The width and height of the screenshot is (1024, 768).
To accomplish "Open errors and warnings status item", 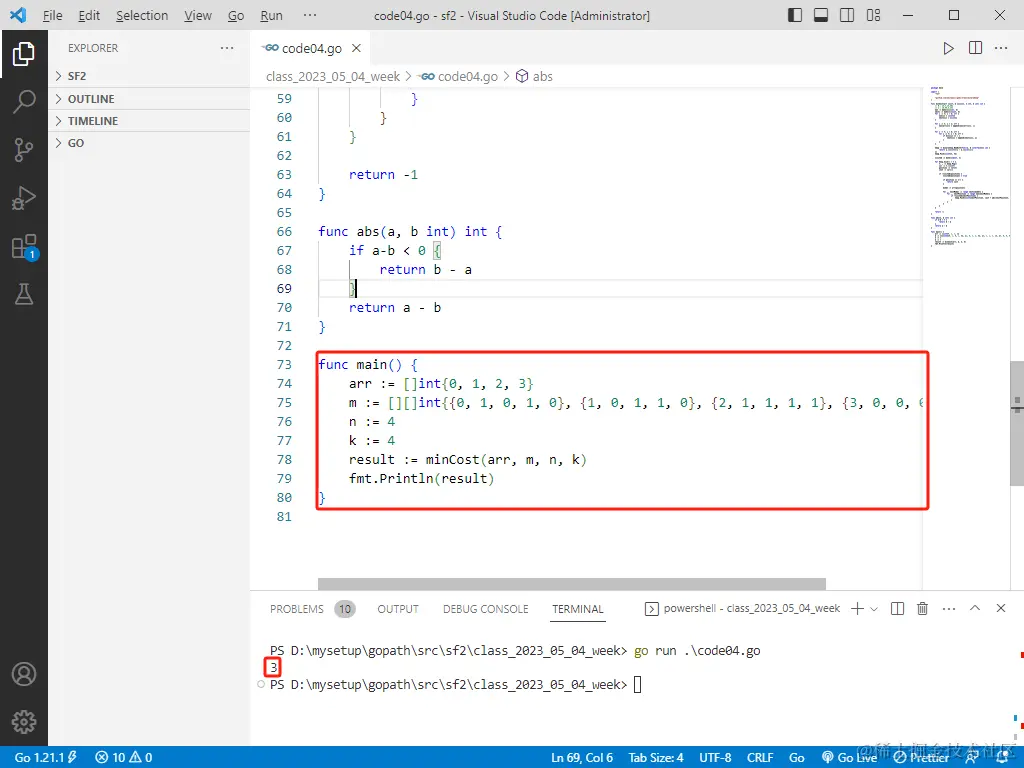I will [123, 758].
